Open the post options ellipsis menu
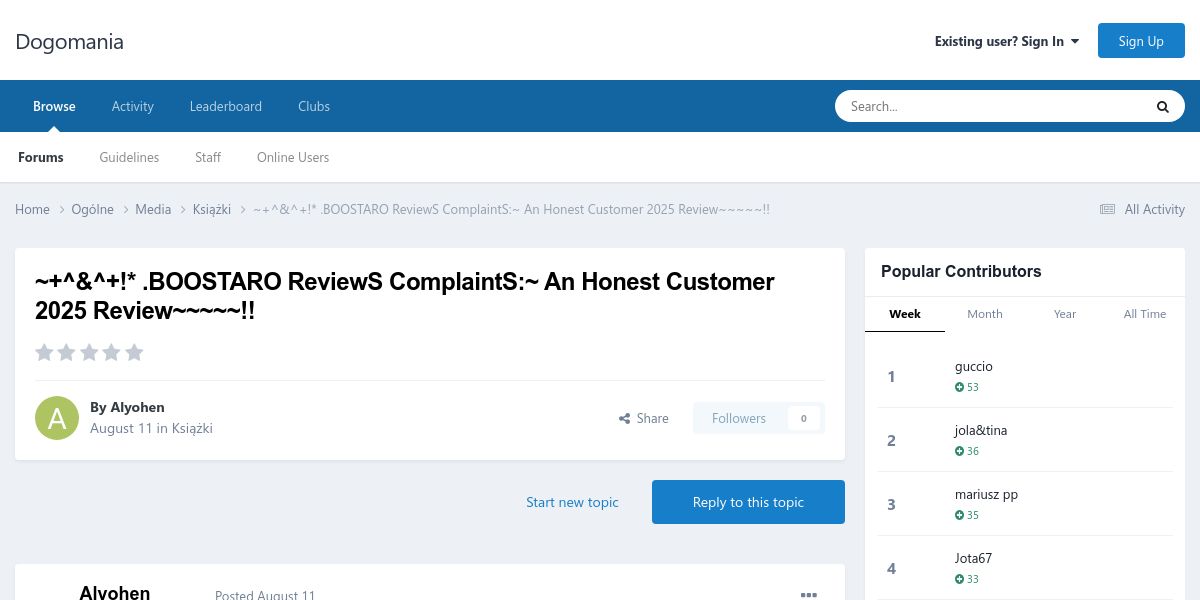This screenshot has height=600, width=1200. click(x=808, y=595)
